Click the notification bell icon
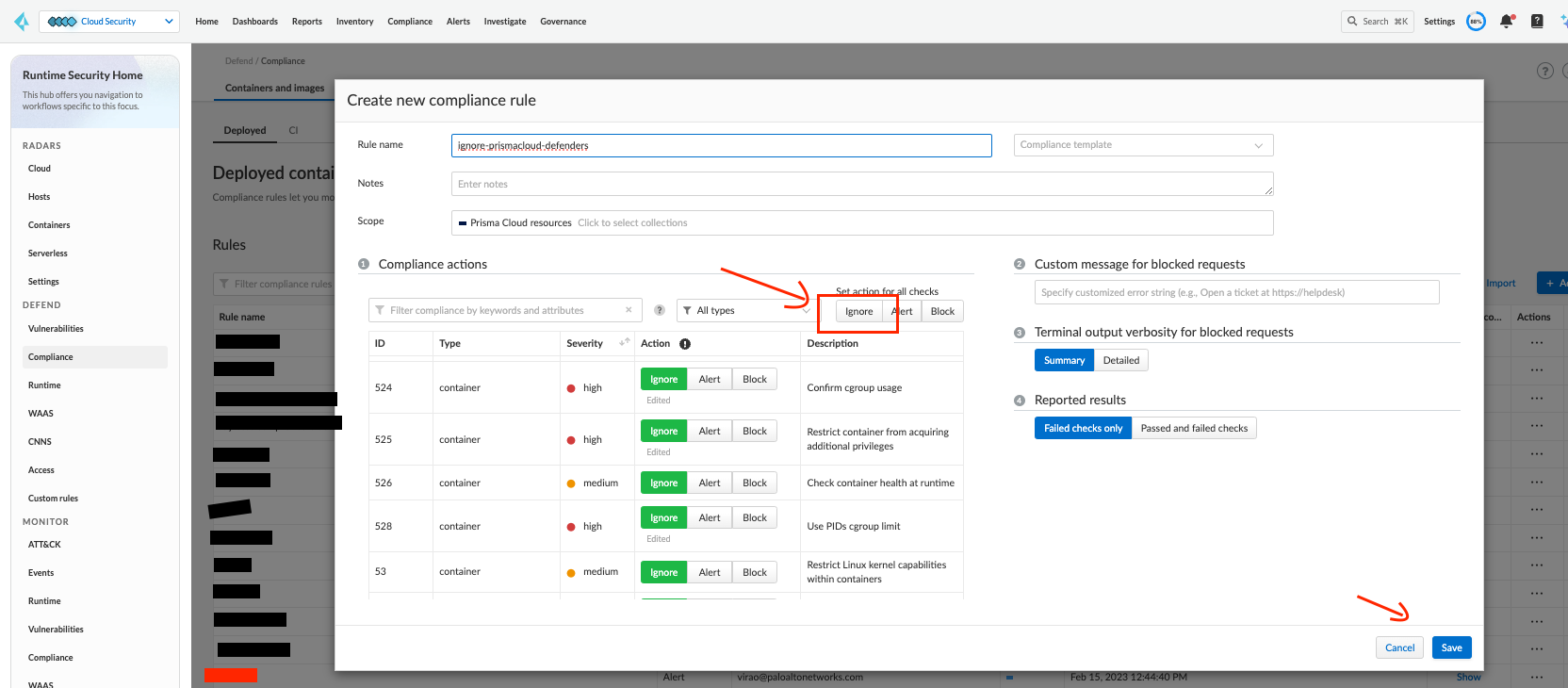This screenshot has height=688, width=1568. [x=1506, y=21]
